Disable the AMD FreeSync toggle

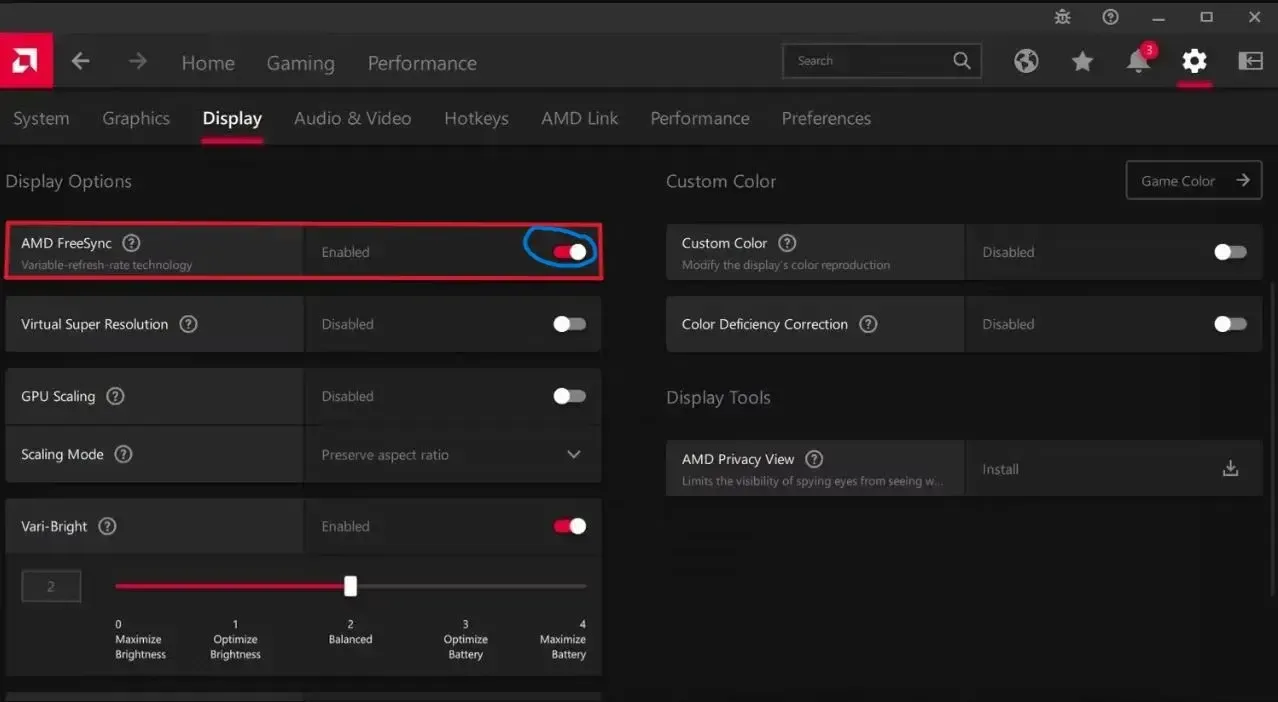(x=569, y=252)
